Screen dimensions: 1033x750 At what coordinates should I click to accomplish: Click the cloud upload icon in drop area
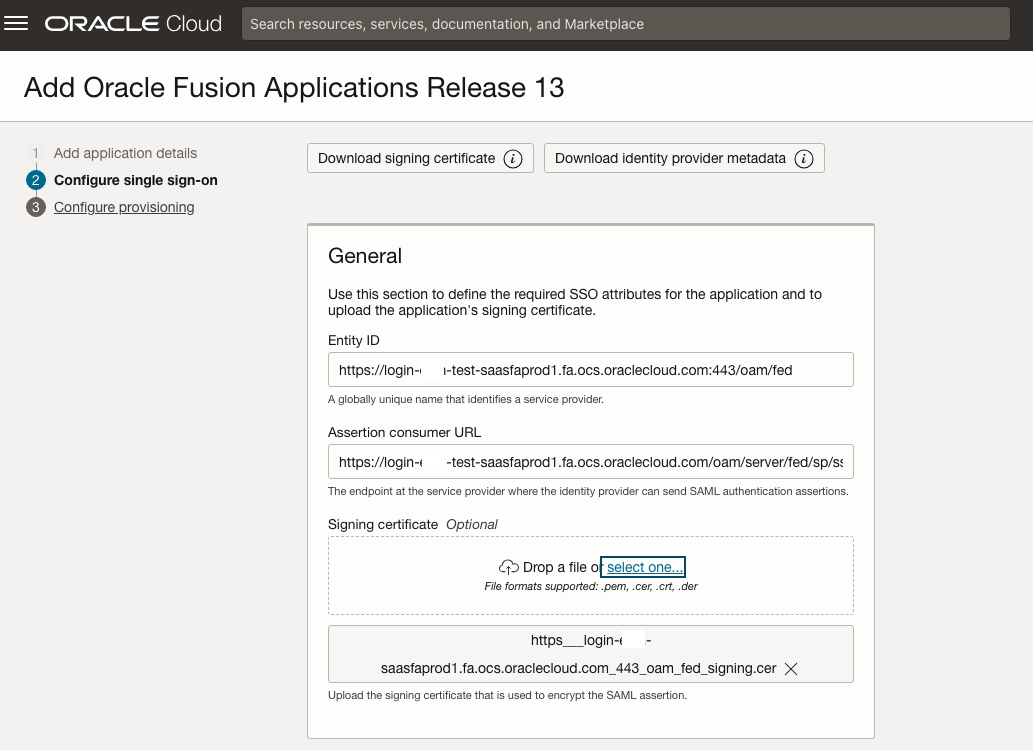tap(509, 566)
